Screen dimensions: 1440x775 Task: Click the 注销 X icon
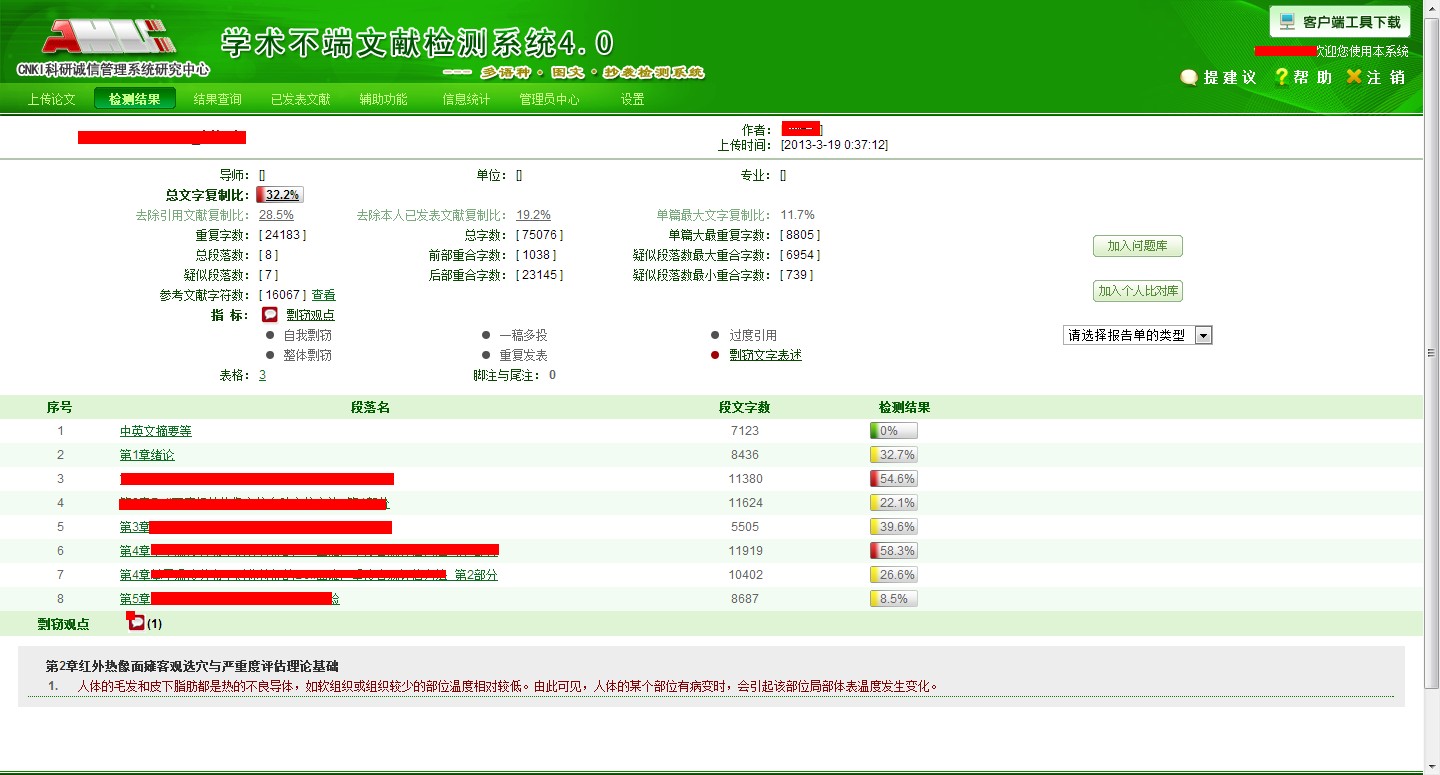tap(1354, 77)
